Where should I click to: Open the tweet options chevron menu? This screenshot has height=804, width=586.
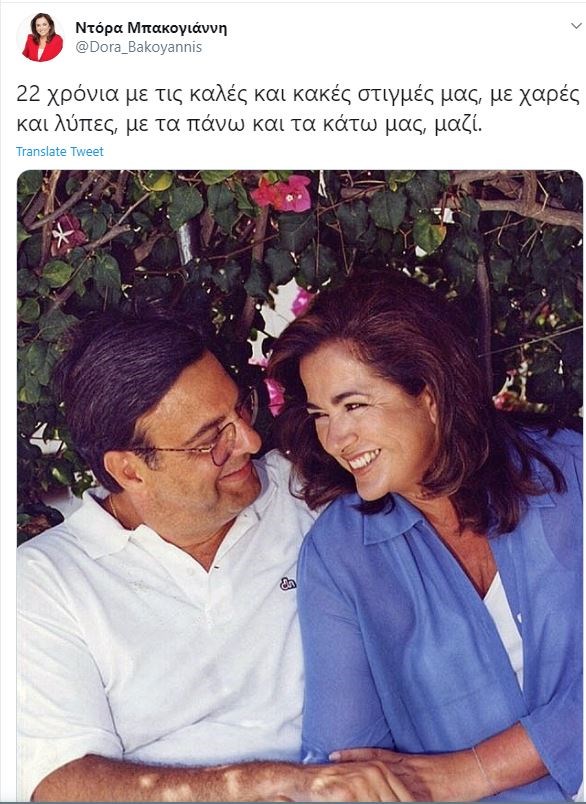tap(576, 26)
